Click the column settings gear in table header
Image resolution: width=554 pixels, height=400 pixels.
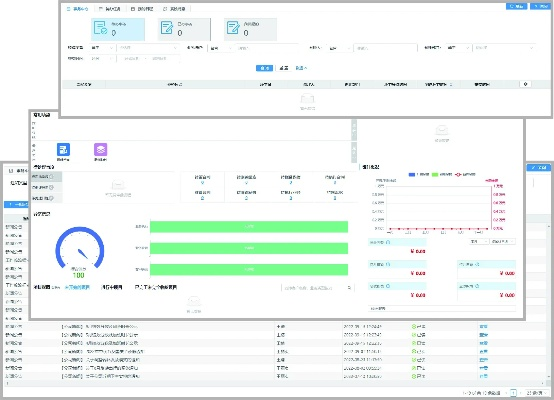pos(525,84)
